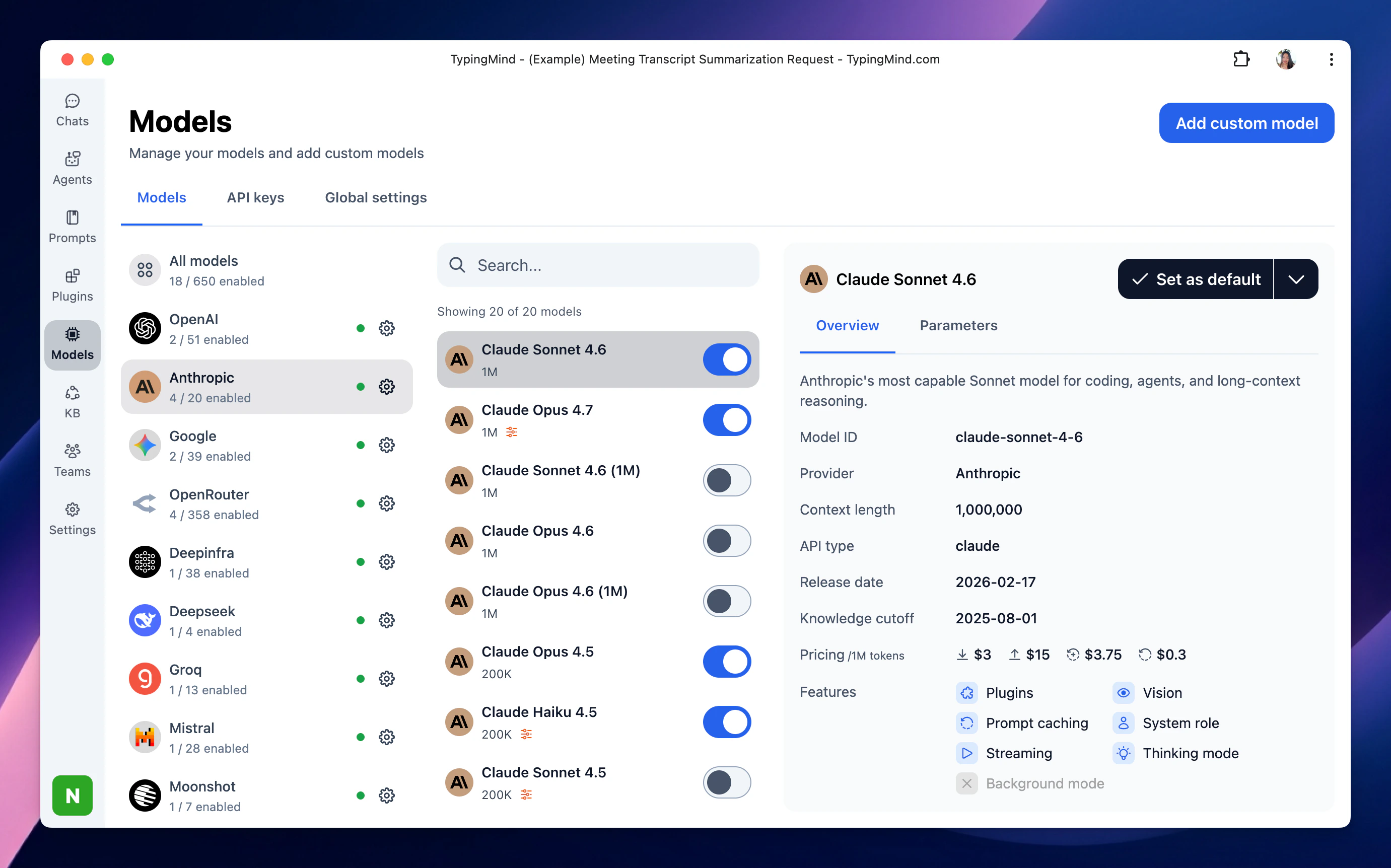This screenshot has width=1391, height=868.
Task: Expand the Set as default dropdown arrow
Action: pos(1296,279)
